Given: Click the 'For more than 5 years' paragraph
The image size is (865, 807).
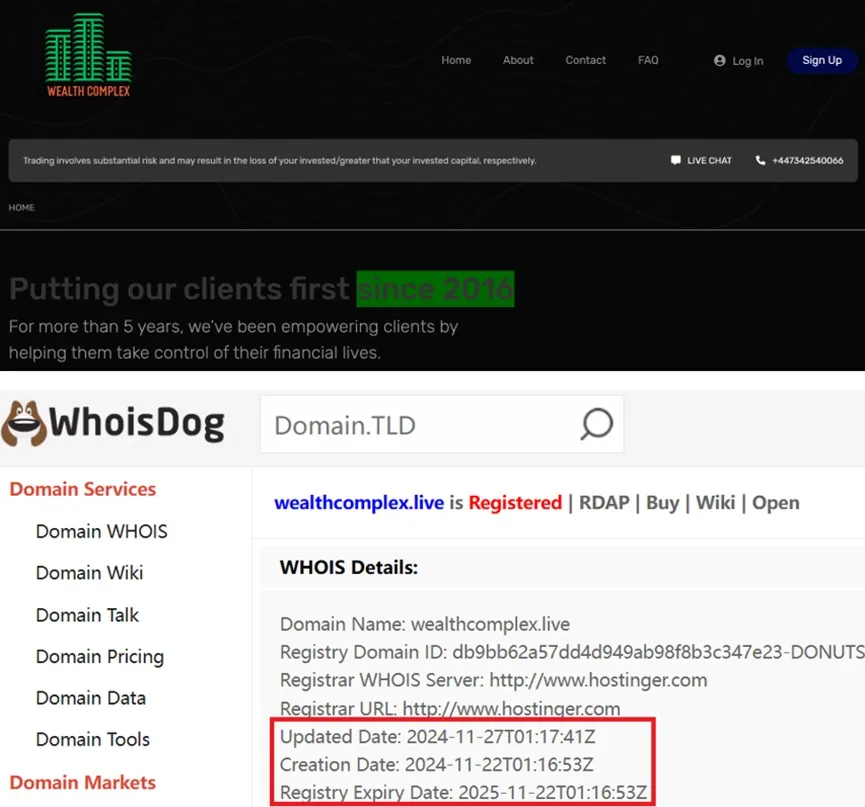Looking at the screenshot, I should (233, 339).
